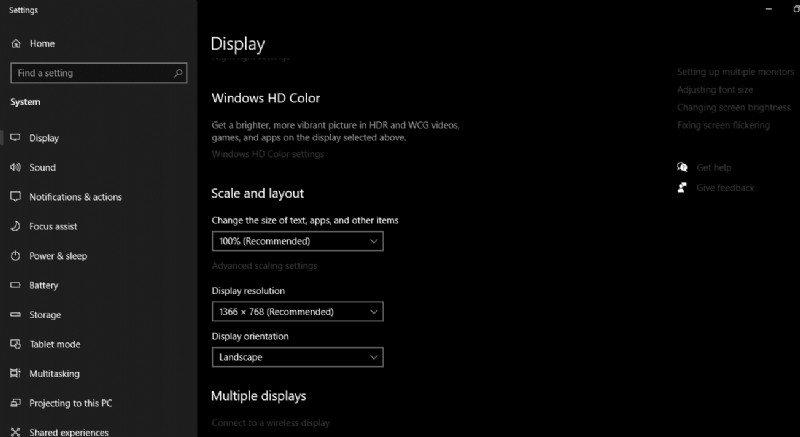Click the Give feedback link
800x437 pixels.
(x=725, y=188)
